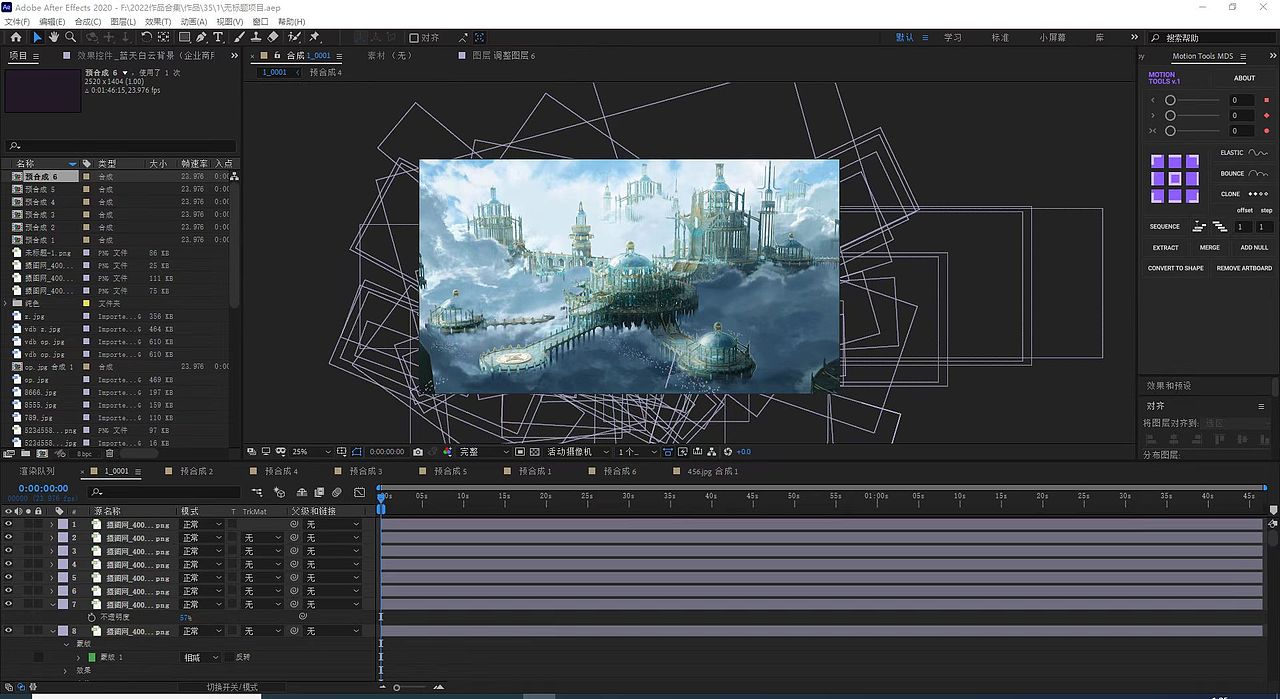Hide layer 3 with its eye icon
Image resolution: width=1280 pixels, height=699 pixels.
pos(8,551)
